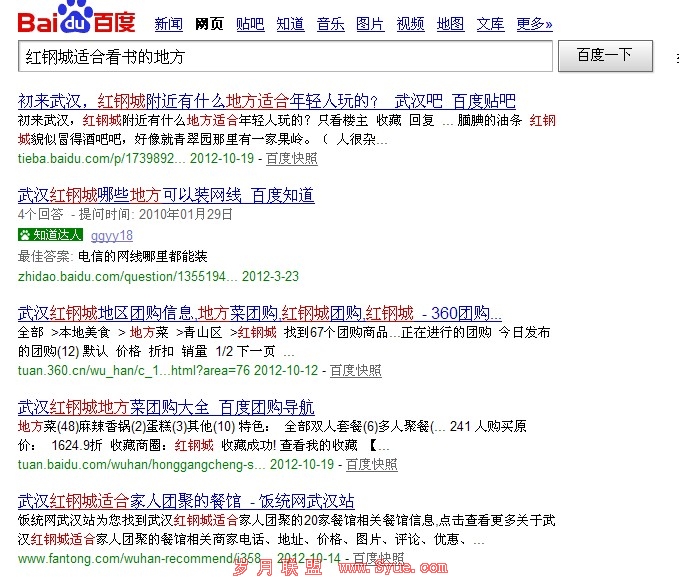Click the zhidao.baidu.com/question URL text

pos(128,276)
